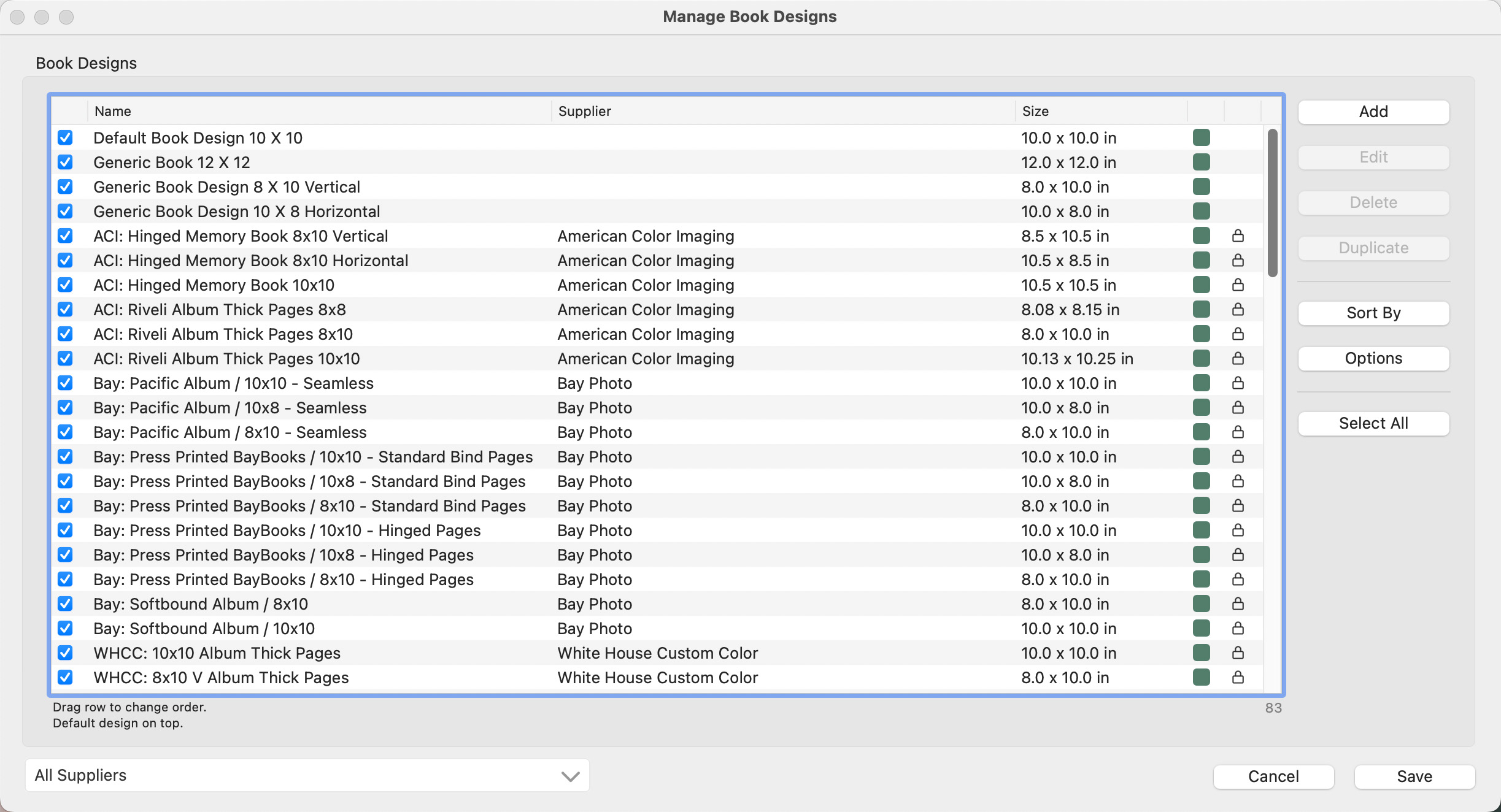The width and height of the screenshot is (1501, 812).
Task: Toggle checkbox for Generic Book 12 X 12
Action: point(65,163)
